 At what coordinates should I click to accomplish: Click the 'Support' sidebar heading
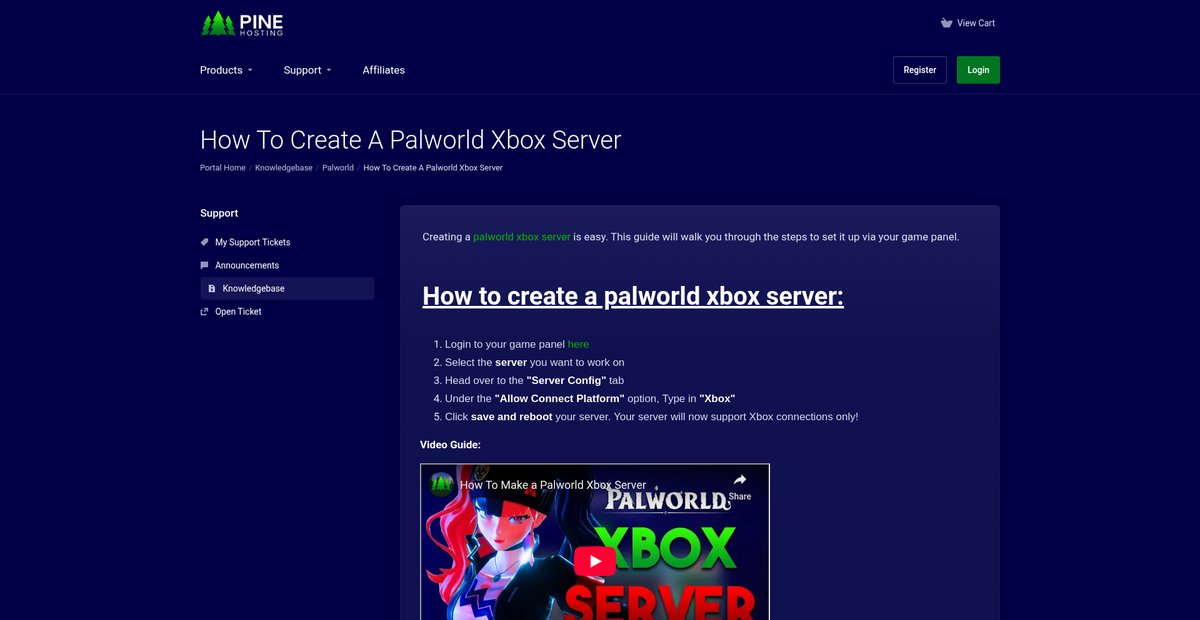[x=219, y=213]
